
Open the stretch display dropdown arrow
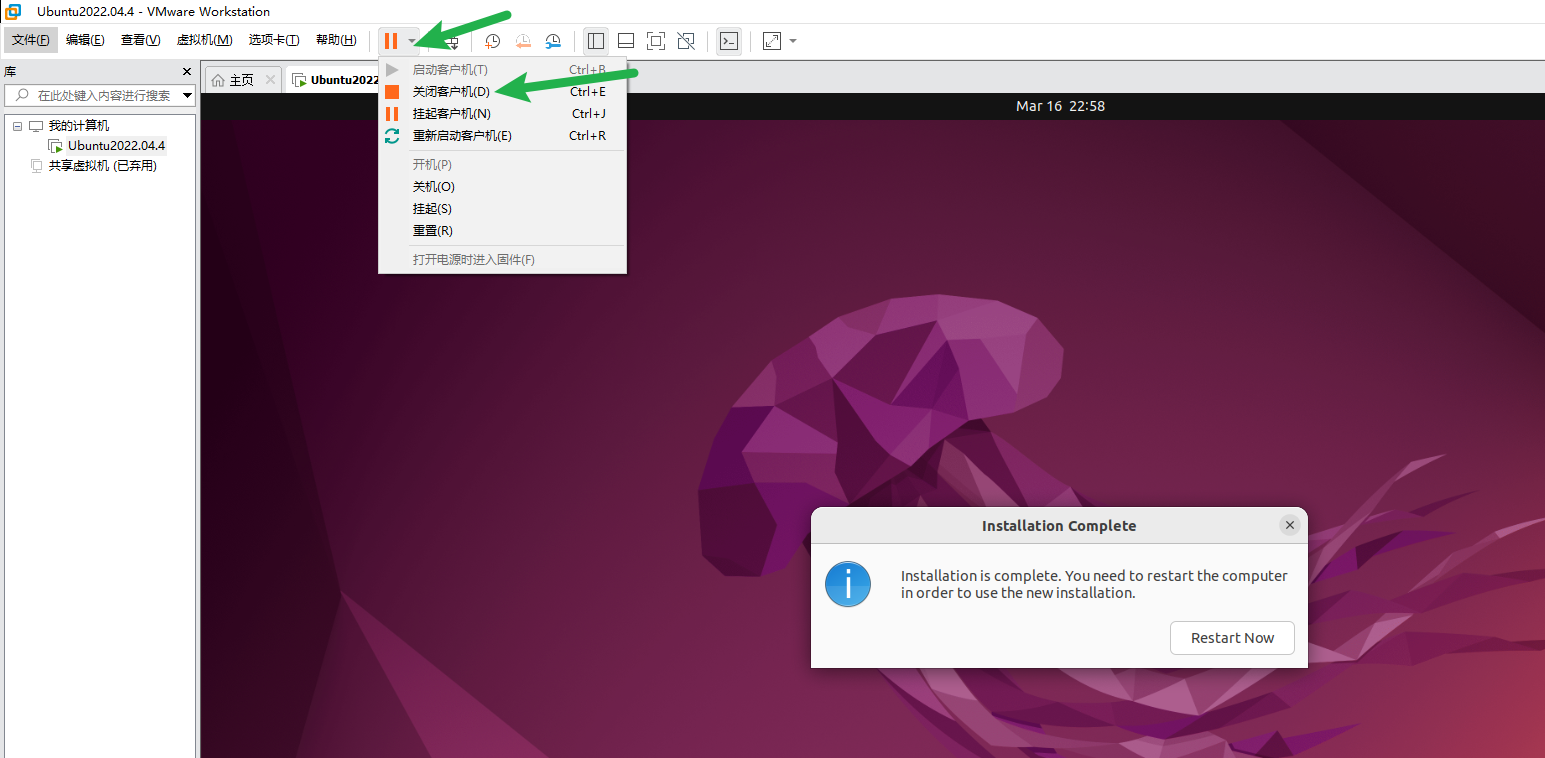pos(793,41)
